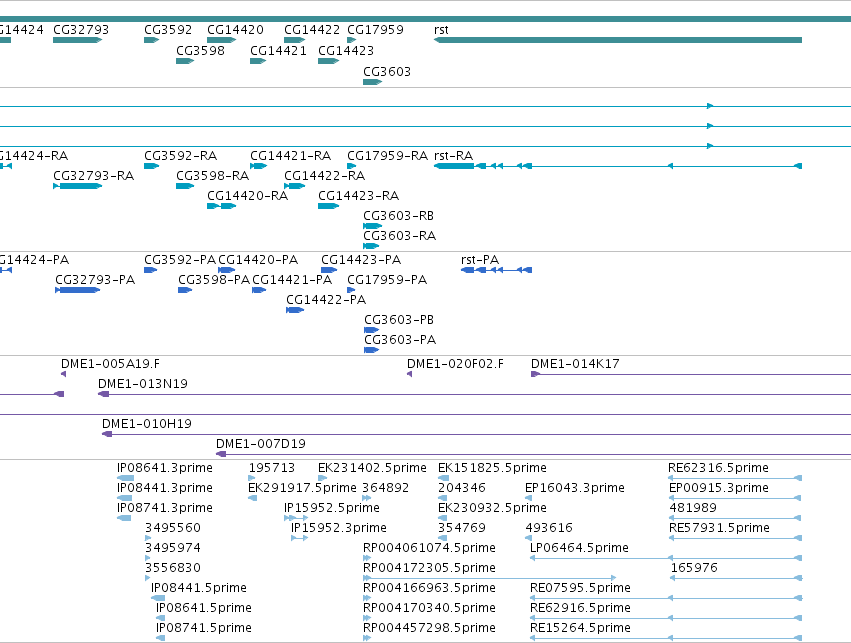Click the CG14423-PA protein label
The height and width of the screenshot is (643, 851).
(x=361, y=260)
